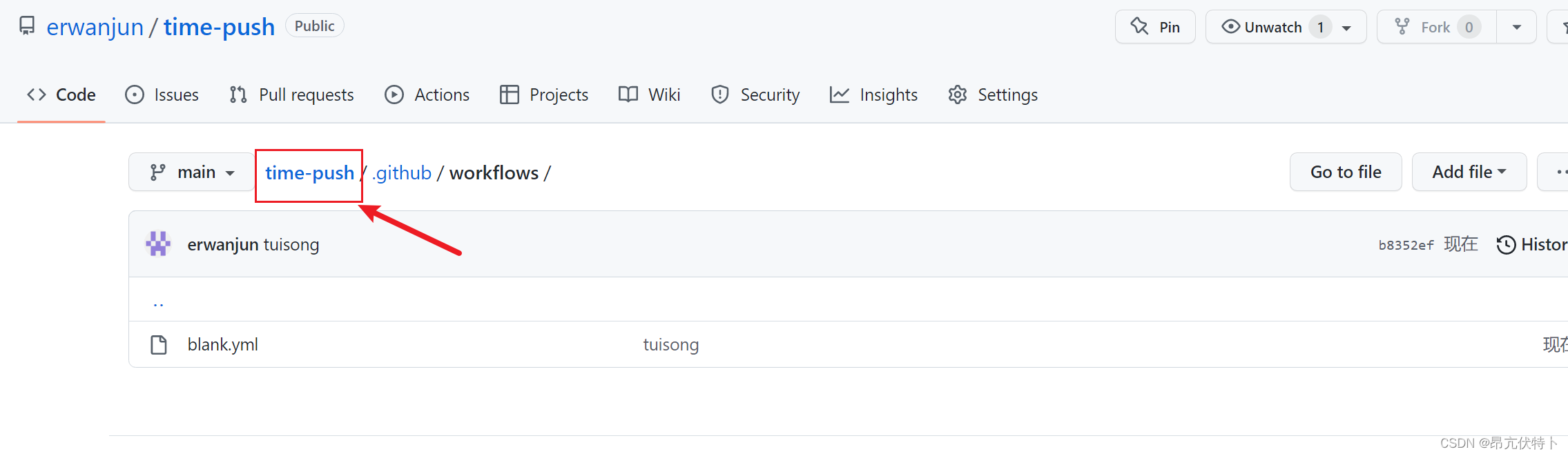Open the Wiki tab
The height and width of the screenshot is (456, 1568).
[649, 95]
